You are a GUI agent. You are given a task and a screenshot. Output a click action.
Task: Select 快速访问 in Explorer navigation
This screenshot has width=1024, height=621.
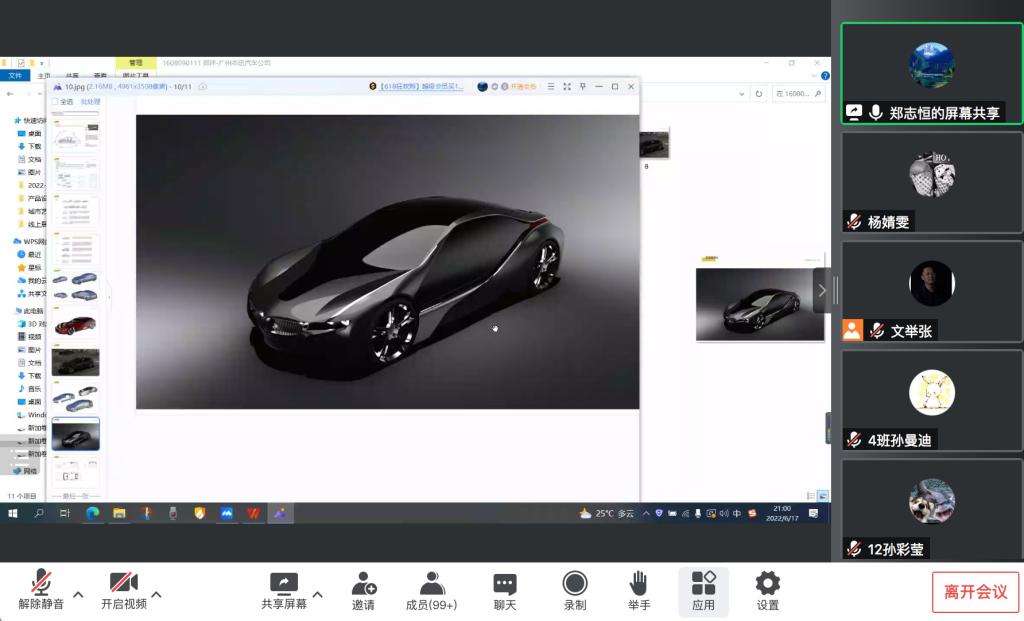[29, 120]
